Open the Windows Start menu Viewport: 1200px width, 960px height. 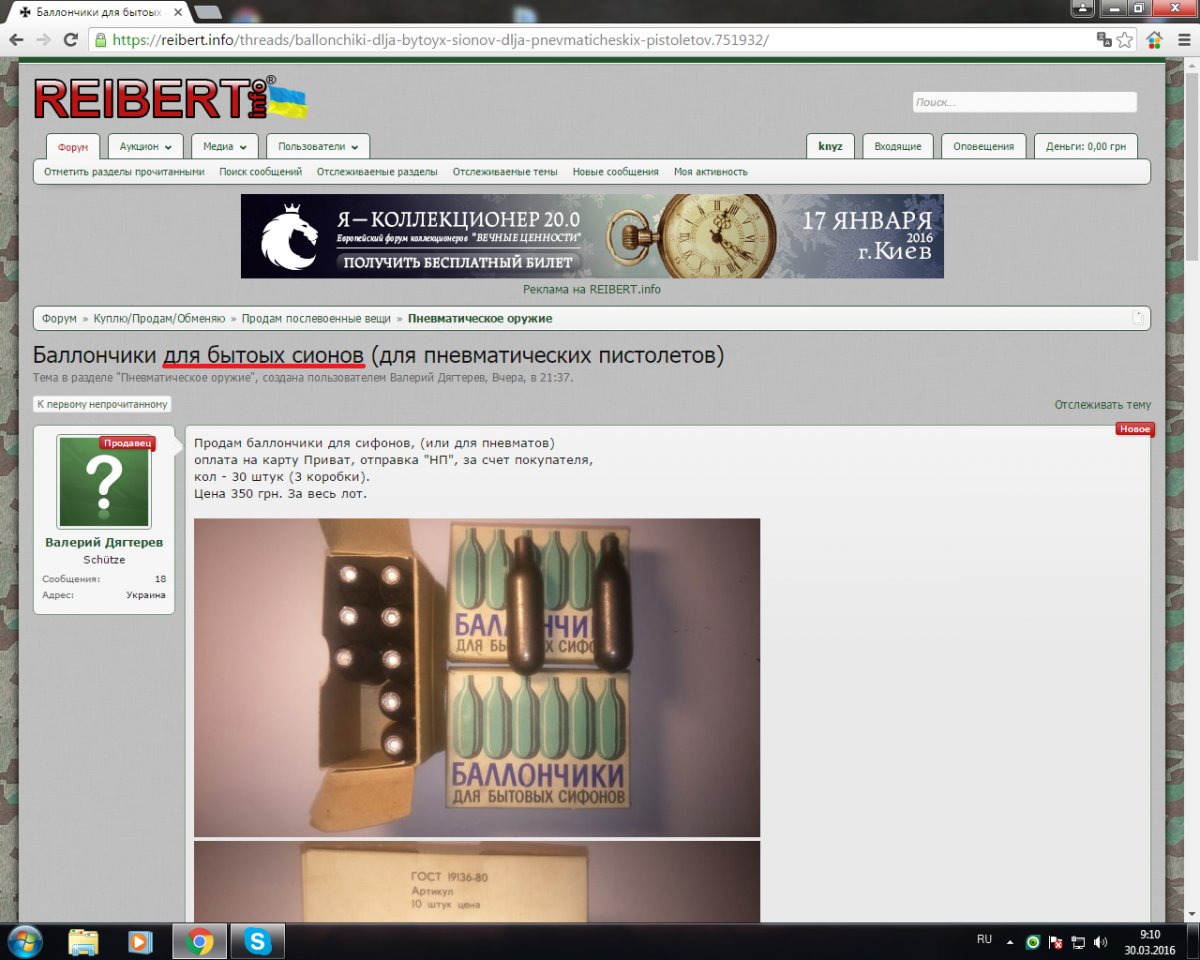point(24,941)
